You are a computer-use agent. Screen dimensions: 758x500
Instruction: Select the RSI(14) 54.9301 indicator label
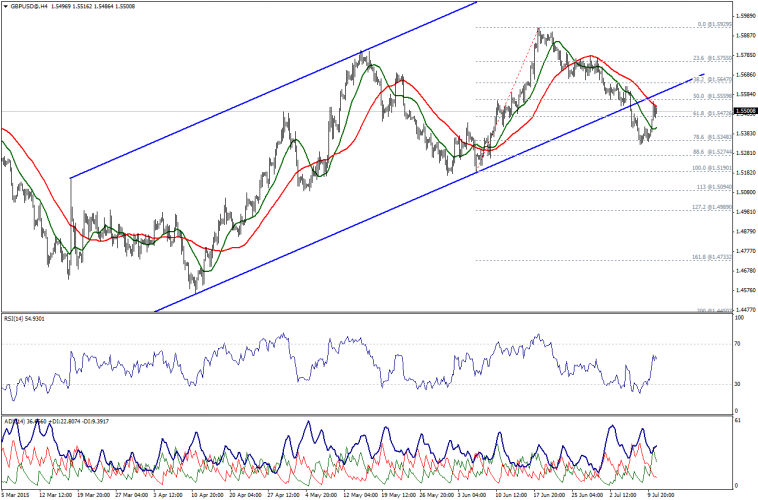(x=24, y=319)
